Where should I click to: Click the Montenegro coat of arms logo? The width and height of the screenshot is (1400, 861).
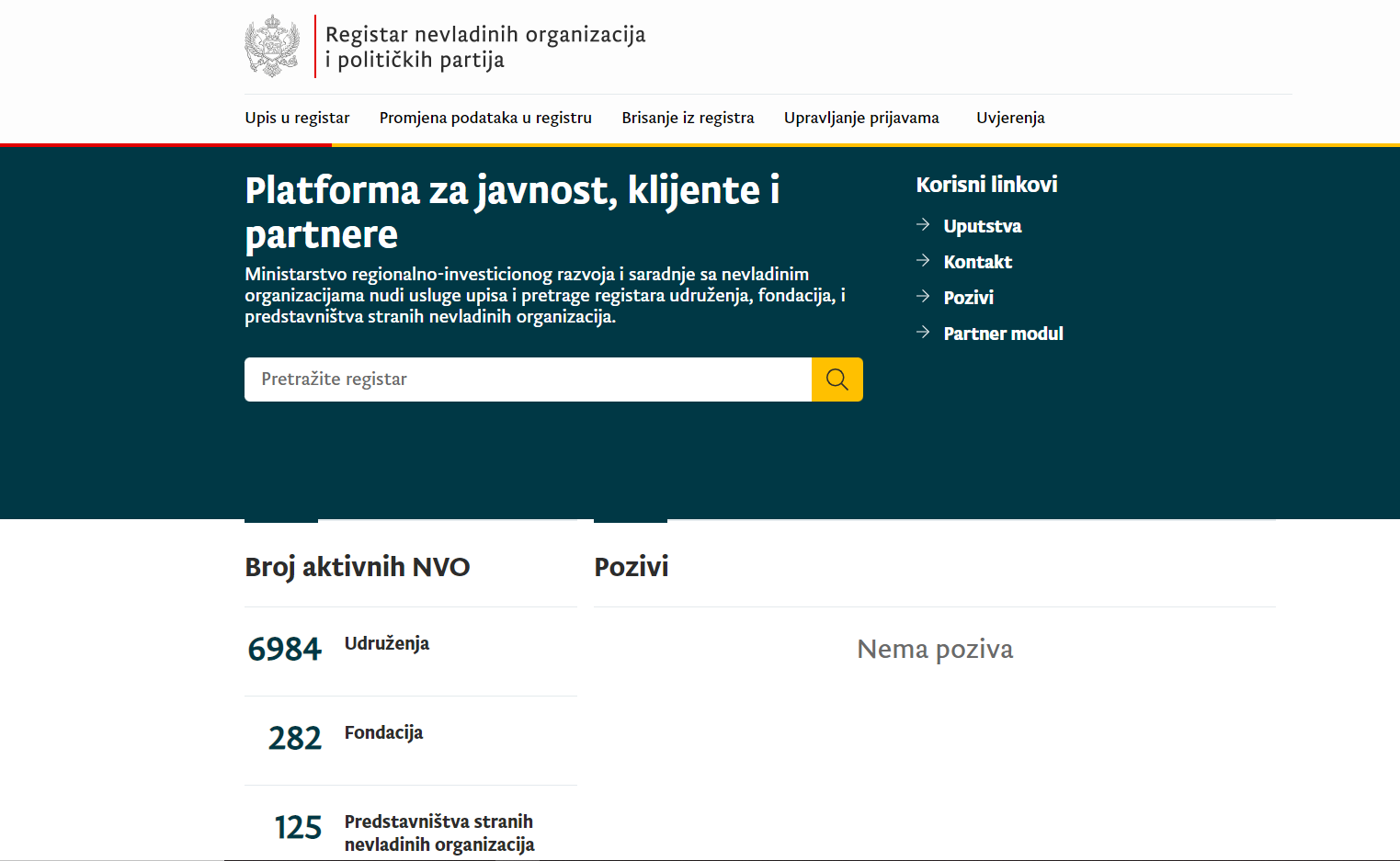[x=272, y=46]
